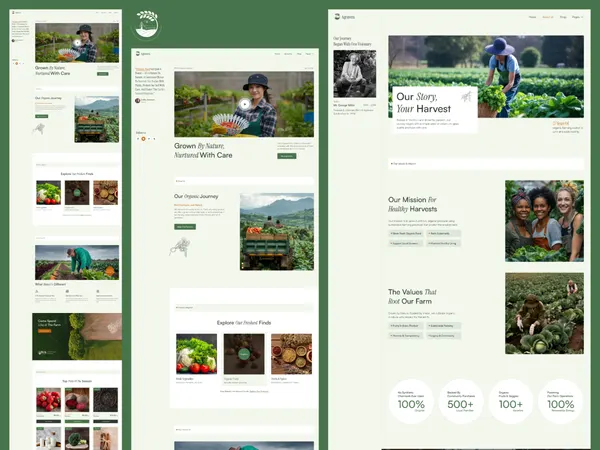Open the orange About Us nav link in right mockup
This screenshot has height=450, width=600.
pos(548,17)
